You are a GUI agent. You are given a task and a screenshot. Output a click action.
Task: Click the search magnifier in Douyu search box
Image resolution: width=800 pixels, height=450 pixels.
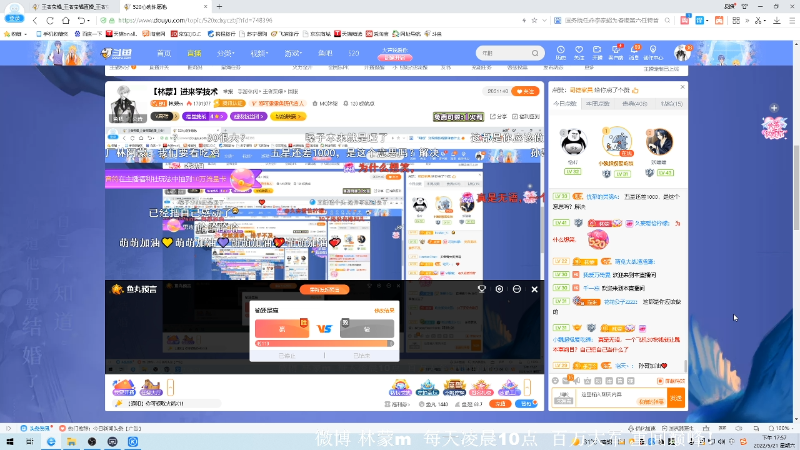535,53
